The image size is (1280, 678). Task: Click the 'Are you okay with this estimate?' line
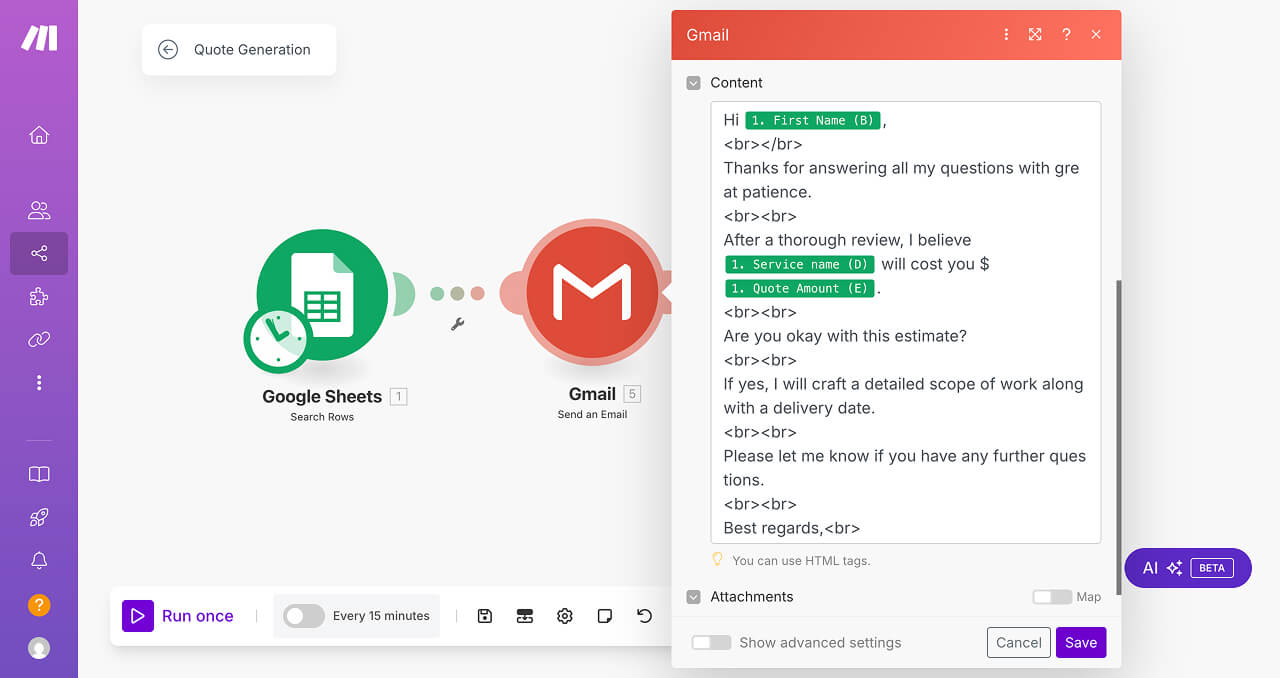pyautogui.click(x=845, y=336)
